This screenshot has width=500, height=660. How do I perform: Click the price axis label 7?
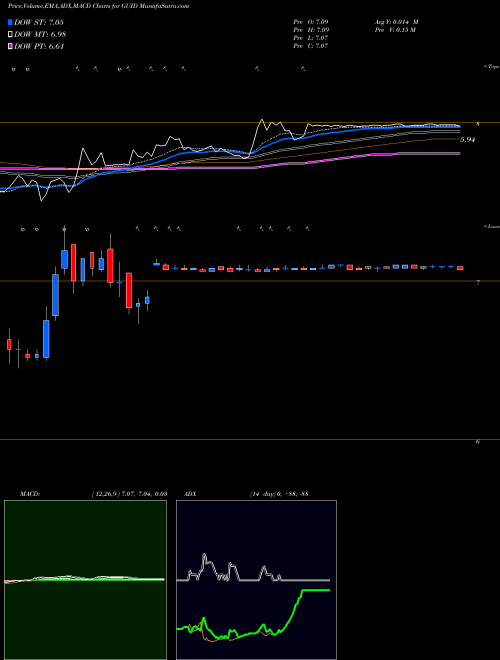point(478,283)
